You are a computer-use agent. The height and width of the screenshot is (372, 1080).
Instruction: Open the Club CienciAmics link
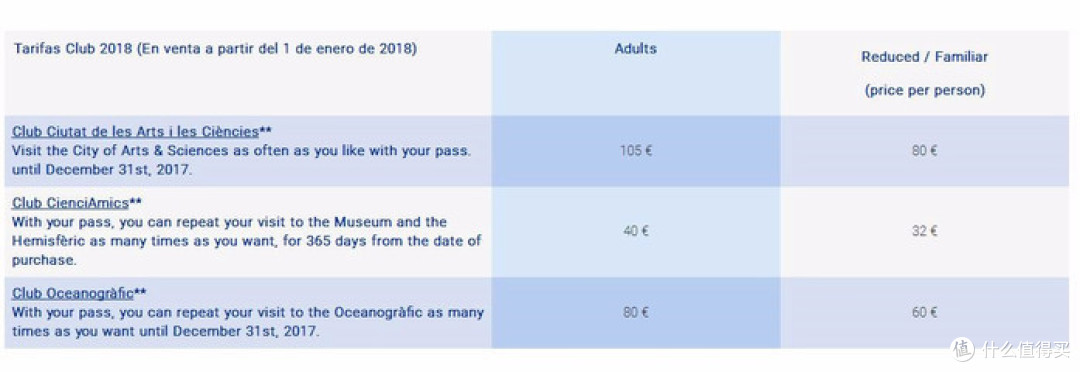tap(70, 203)
